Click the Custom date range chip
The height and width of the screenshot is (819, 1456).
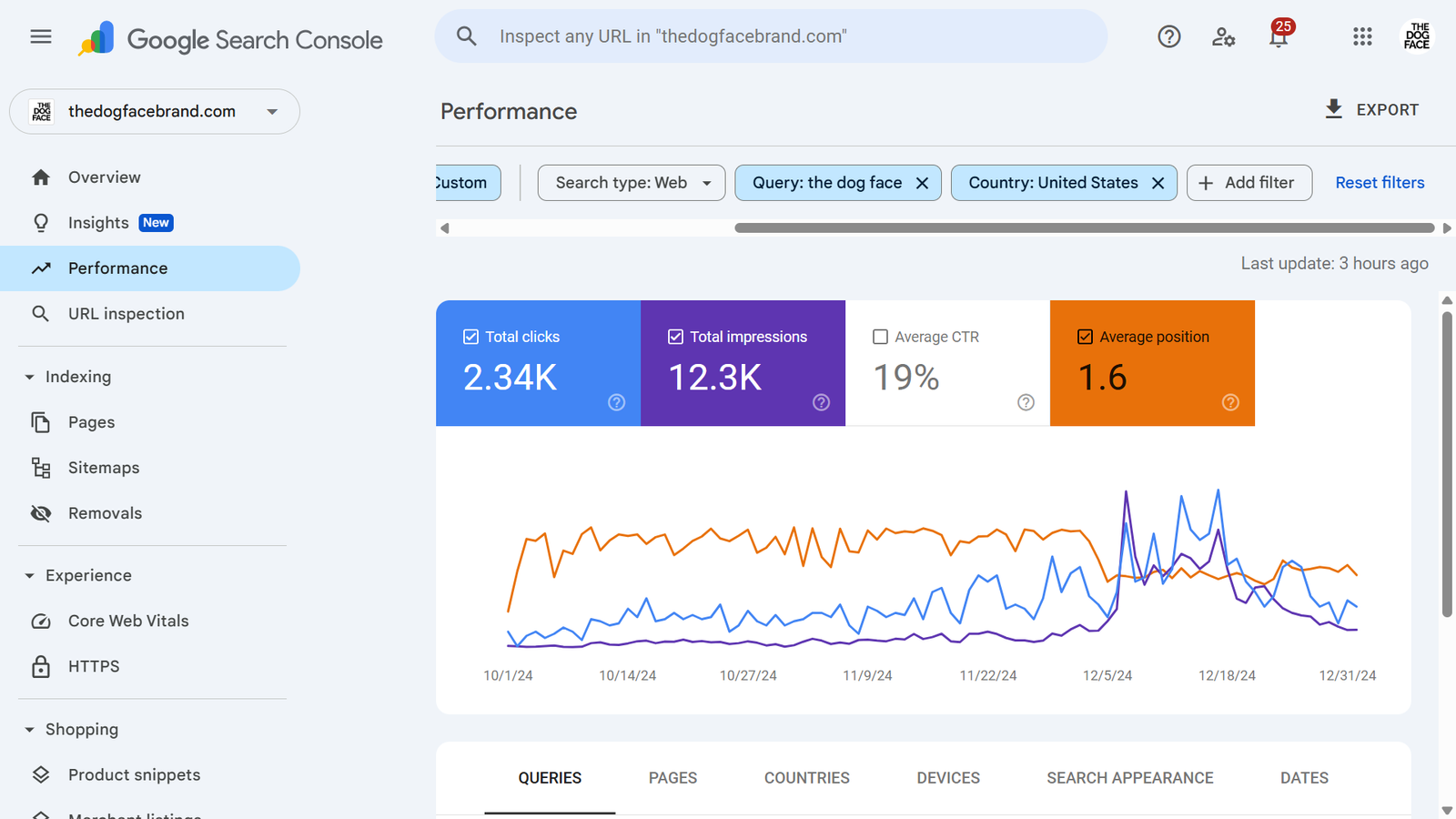click(x=468, y=183)
